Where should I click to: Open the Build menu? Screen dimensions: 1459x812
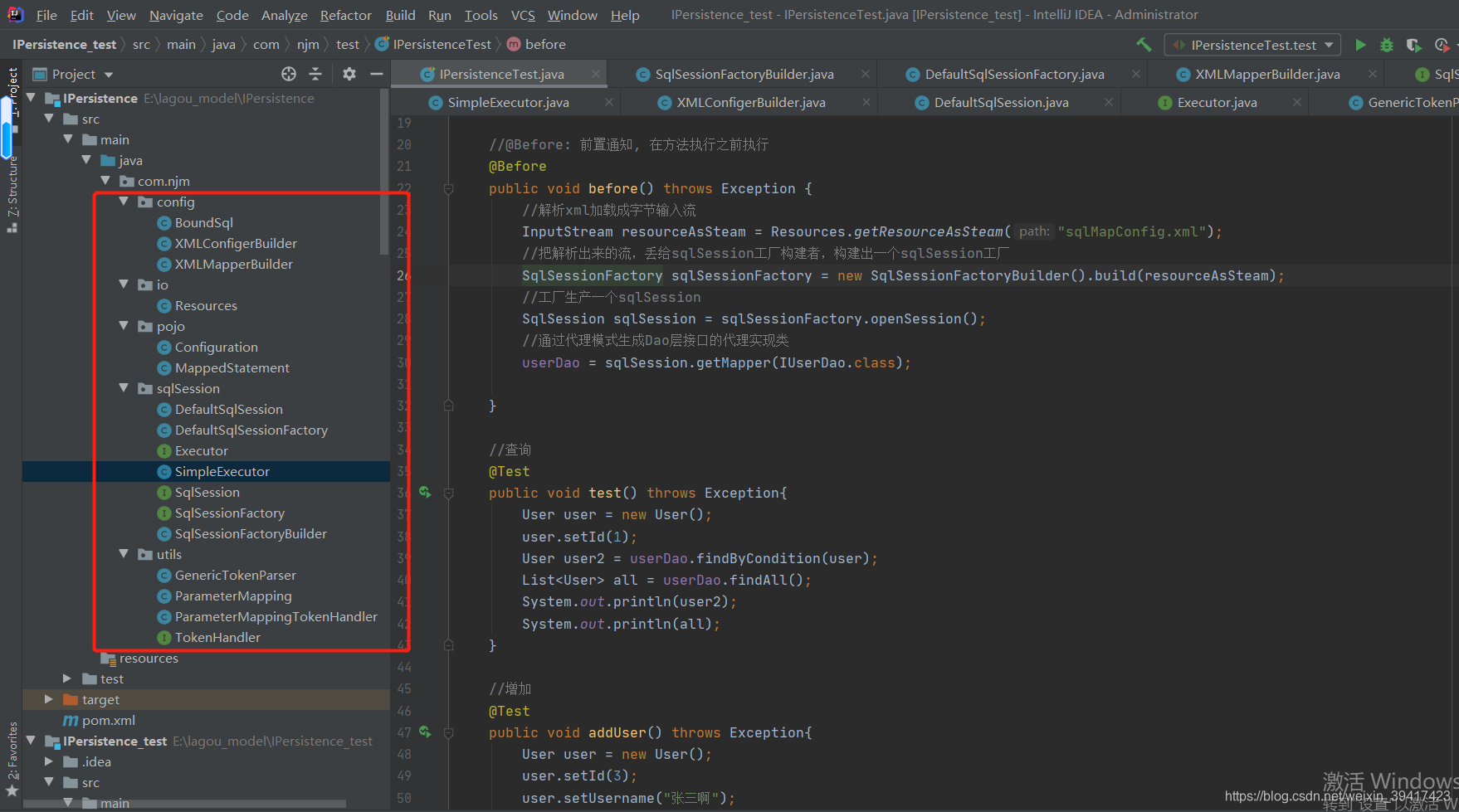[x=400, y=15]
